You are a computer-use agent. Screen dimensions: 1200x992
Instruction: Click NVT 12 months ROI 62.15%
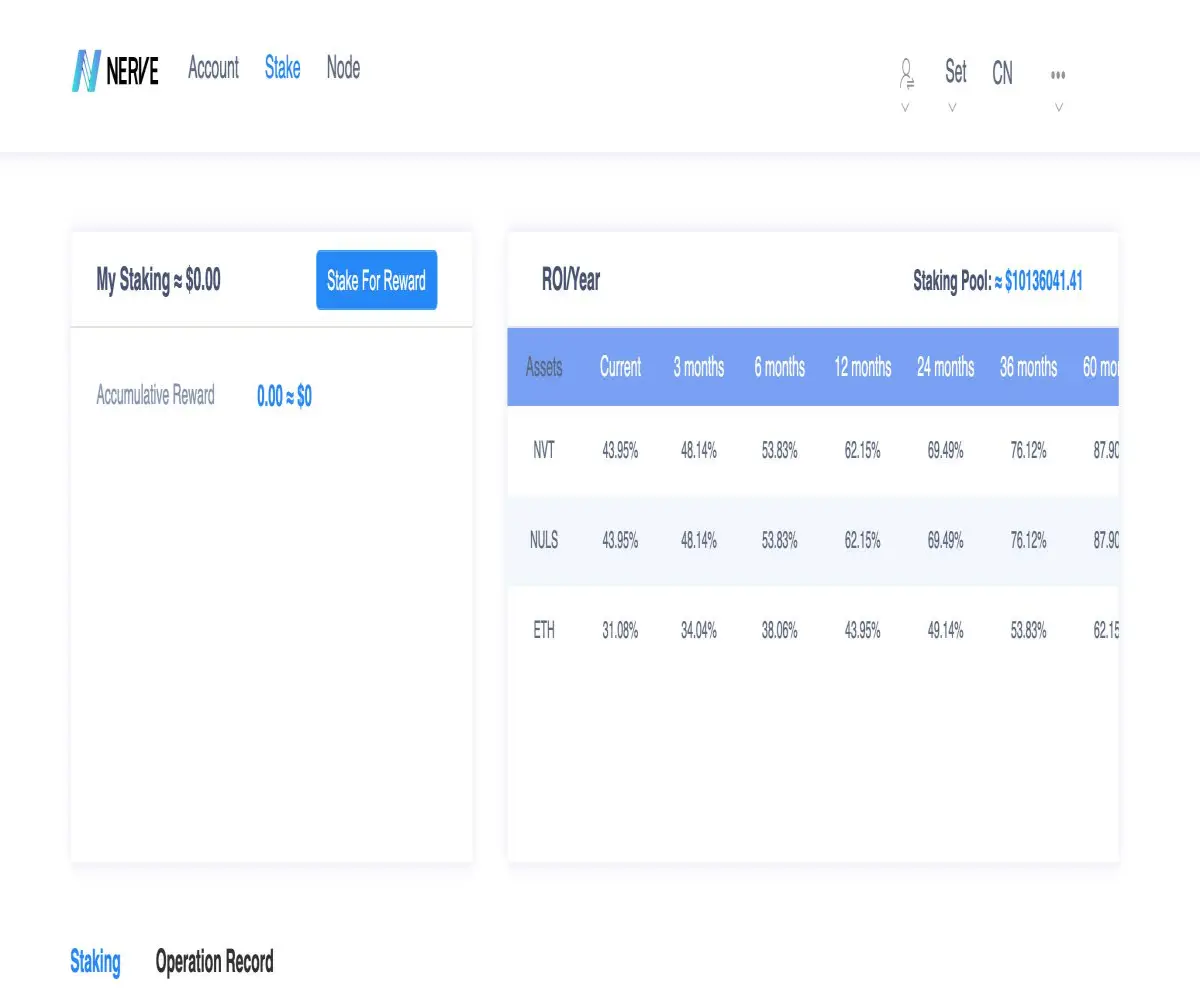tap(862, 451)
